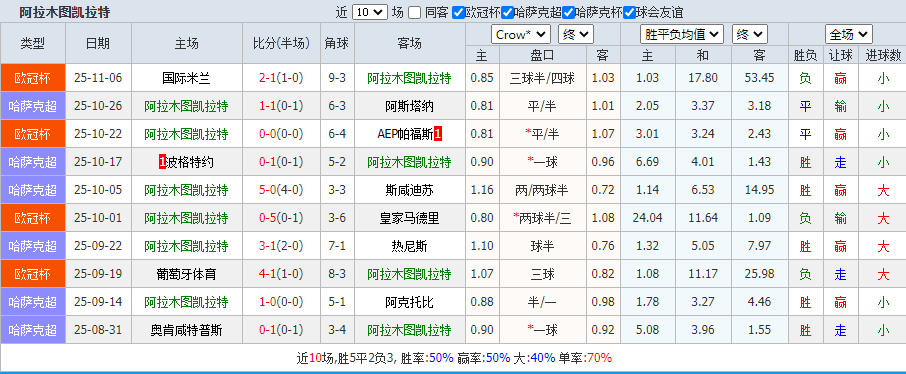
Task: Click date cell 25-10-05
Action: coord(98,190)
